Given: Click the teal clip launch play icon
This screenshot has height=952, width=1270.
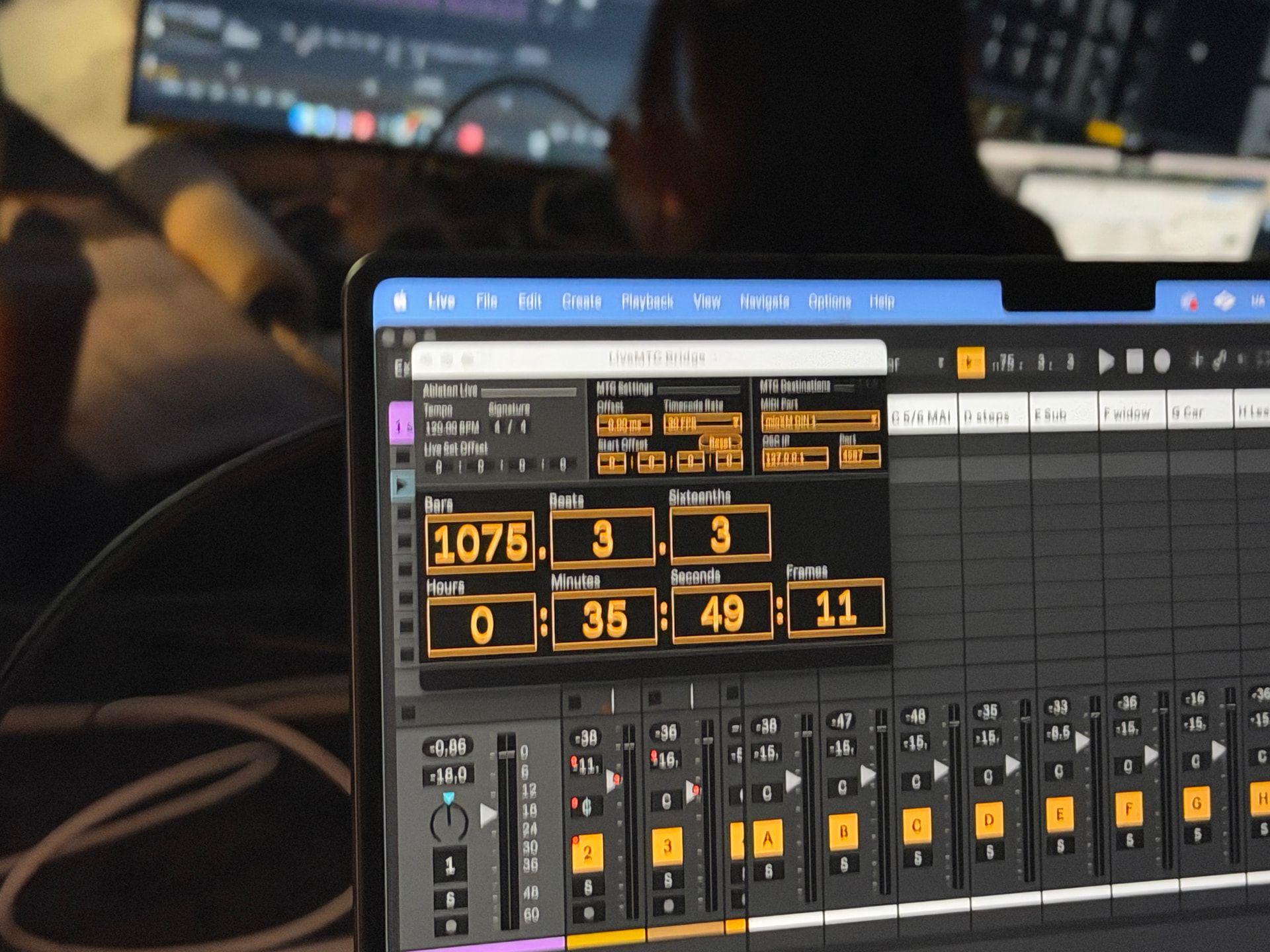Looking at the screenshot, I should pyautogui.click(x=402, y=486).
